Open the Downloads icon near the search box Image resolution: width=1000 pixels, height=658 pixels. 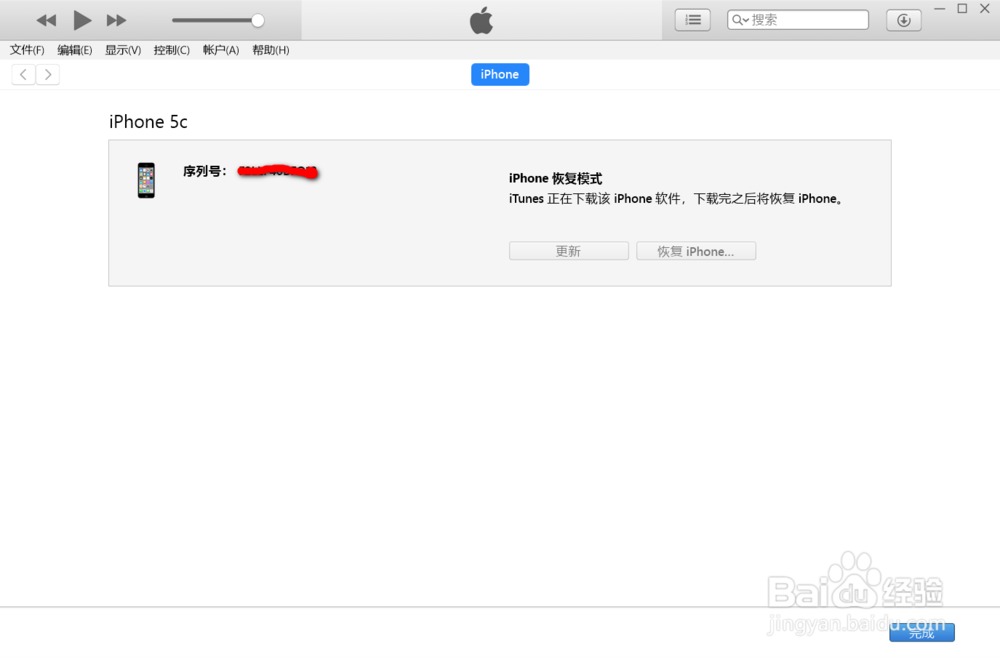(903, 19)
